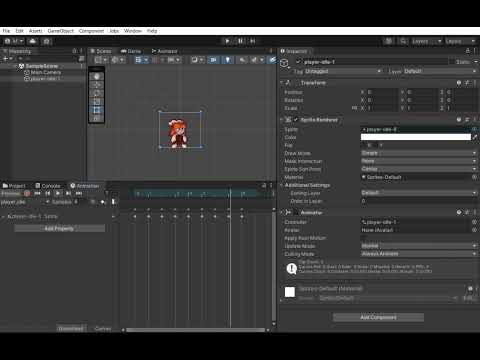The image size is (480, 360).
Task: Toggle the player-idle-1 active checkbox
Action: tap(299, 62)
